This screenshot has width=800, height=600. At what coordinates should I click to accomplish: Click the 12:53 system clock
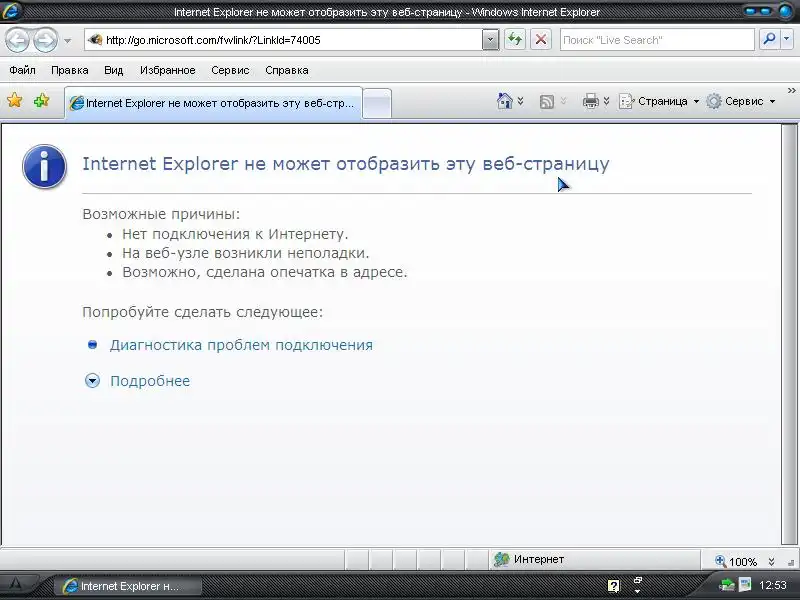[x=772, y=585]
